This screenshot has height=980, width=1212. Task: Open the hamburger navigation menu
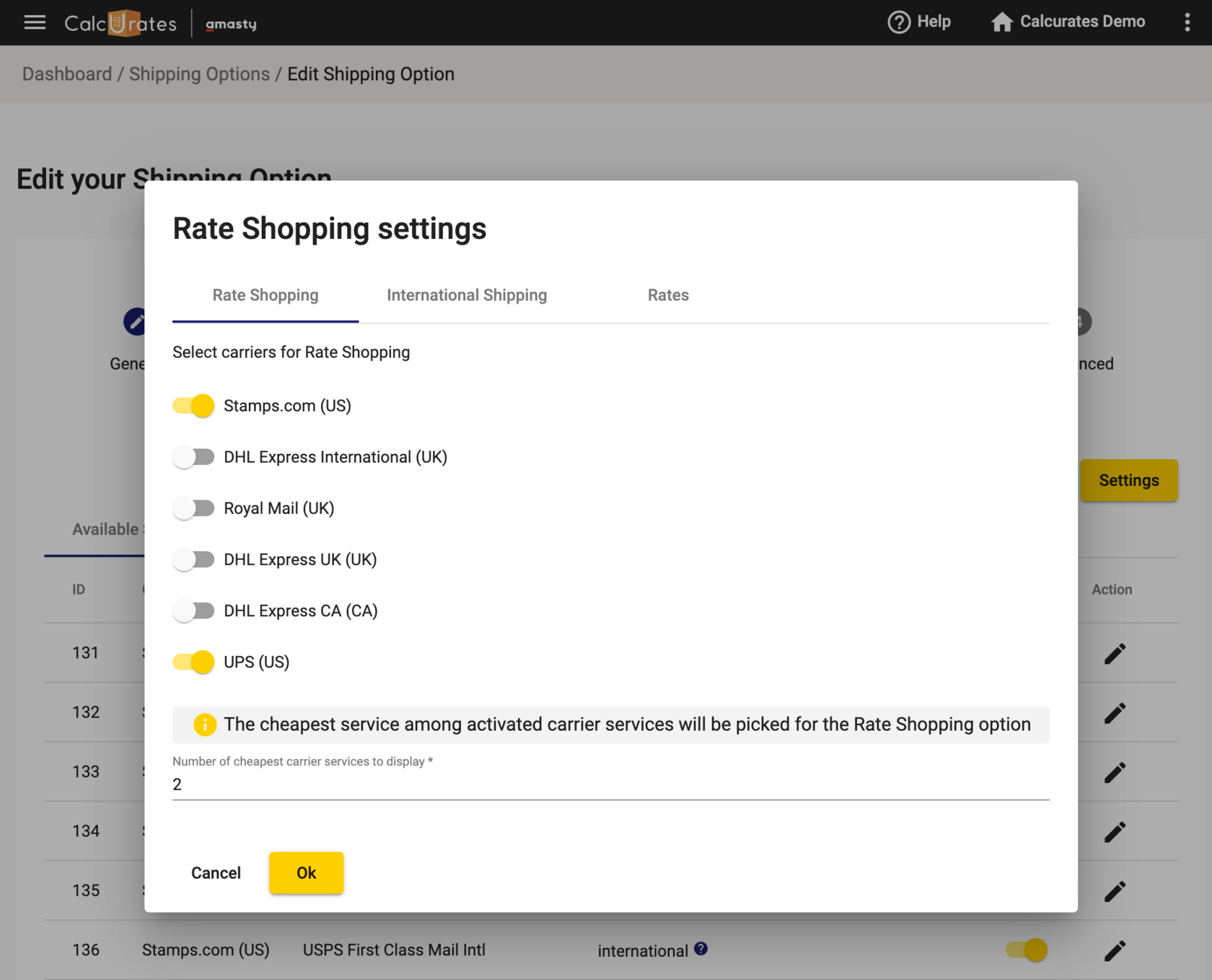pyautogui.click(x=34, y=22)
